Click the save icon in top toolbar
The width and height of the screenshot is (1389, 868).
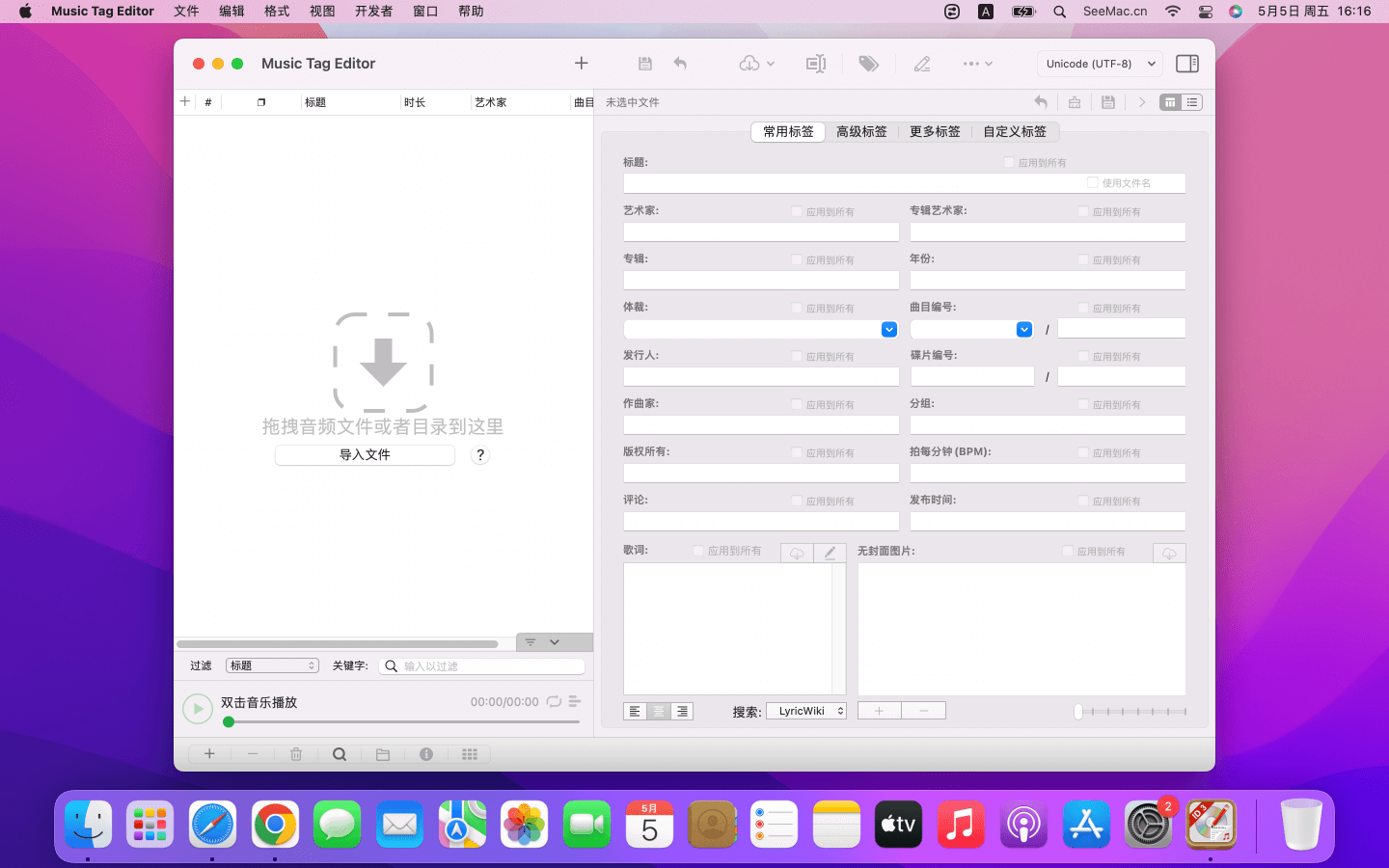[x=645, y=64]
